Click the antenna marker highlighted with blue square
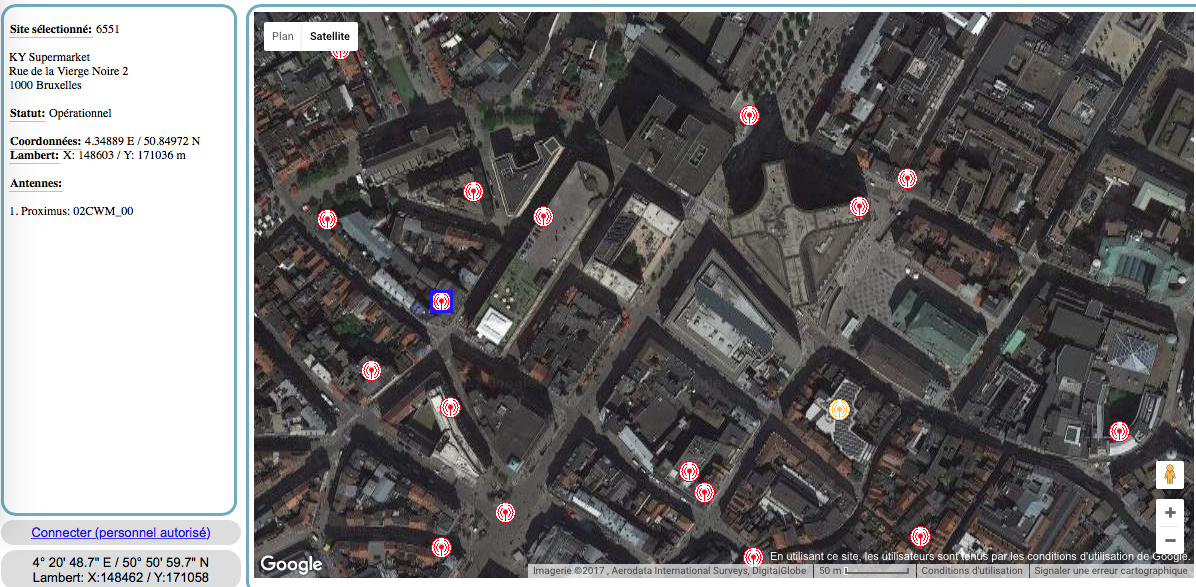The image size is (1196, 587). click(x=441, y=302)
